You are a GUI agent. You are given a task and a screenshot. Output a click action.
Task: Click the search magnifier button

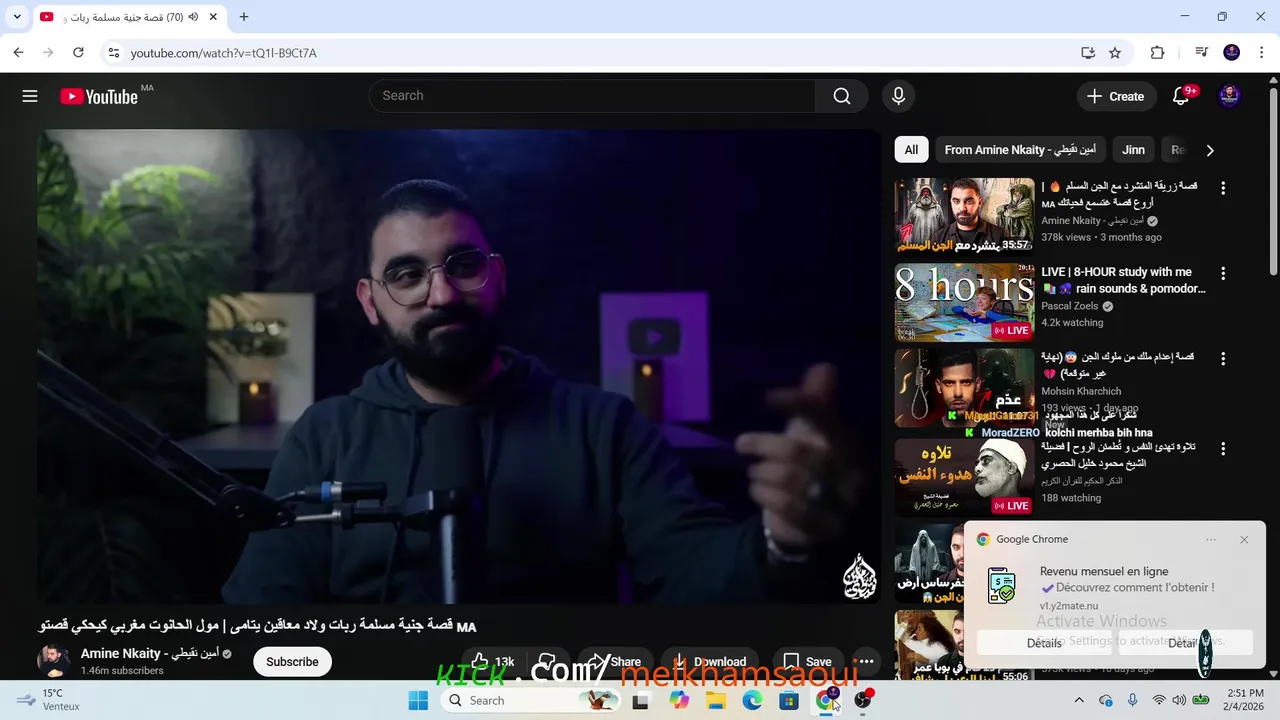point(842,96)
